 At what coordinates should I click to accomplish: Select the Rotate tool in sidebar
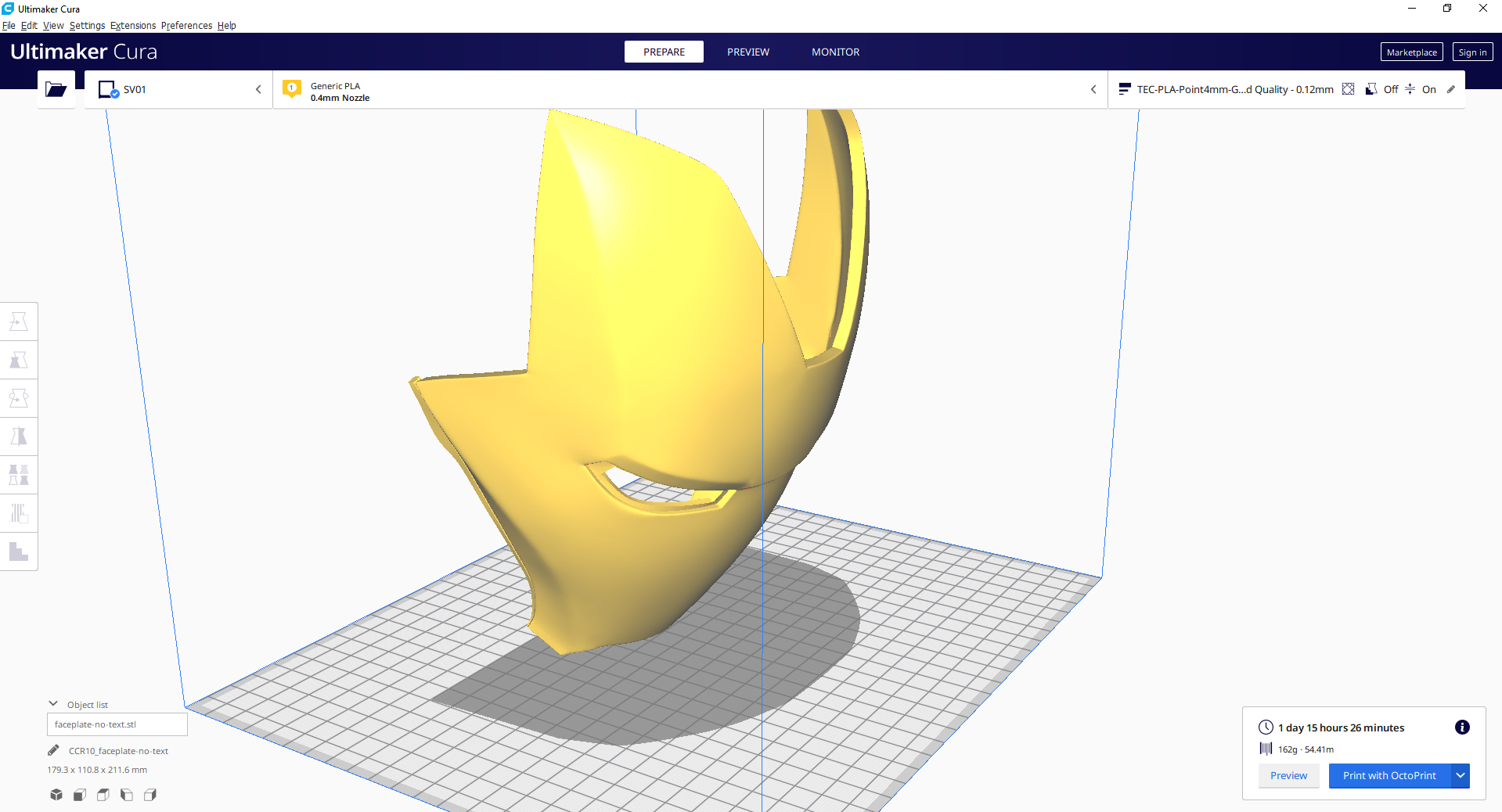tap(19, 398)
